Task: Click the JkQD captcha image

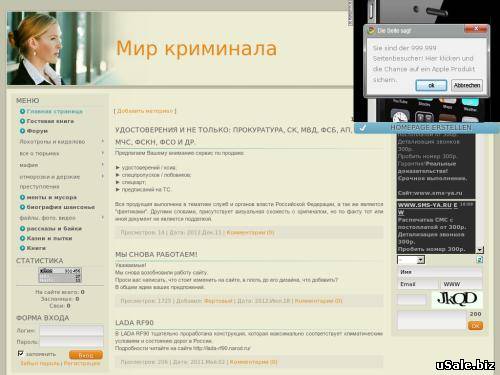Action: pyautogui.click(x=457, y=299)
